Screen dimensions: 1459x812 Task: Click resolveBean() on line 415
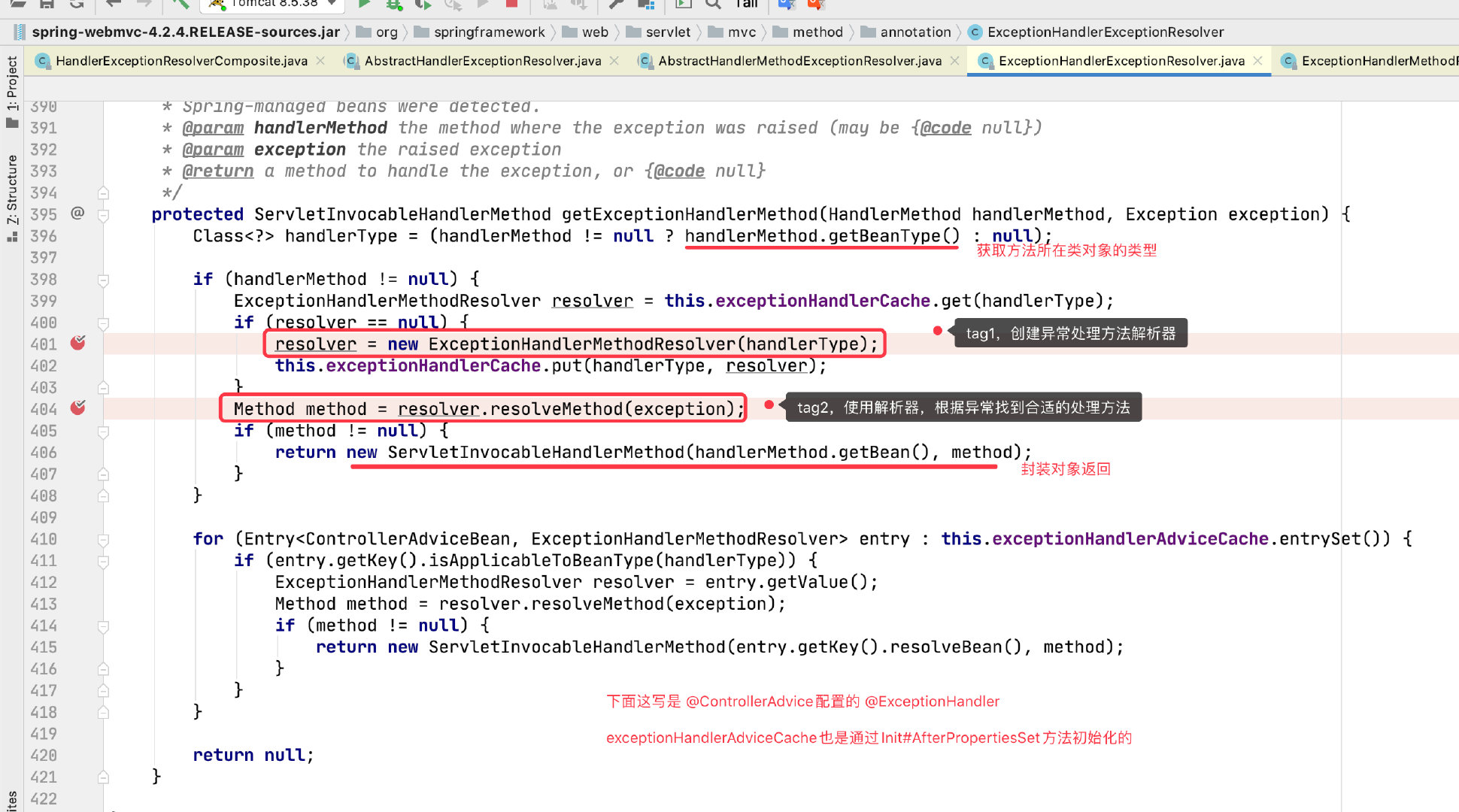951,647
